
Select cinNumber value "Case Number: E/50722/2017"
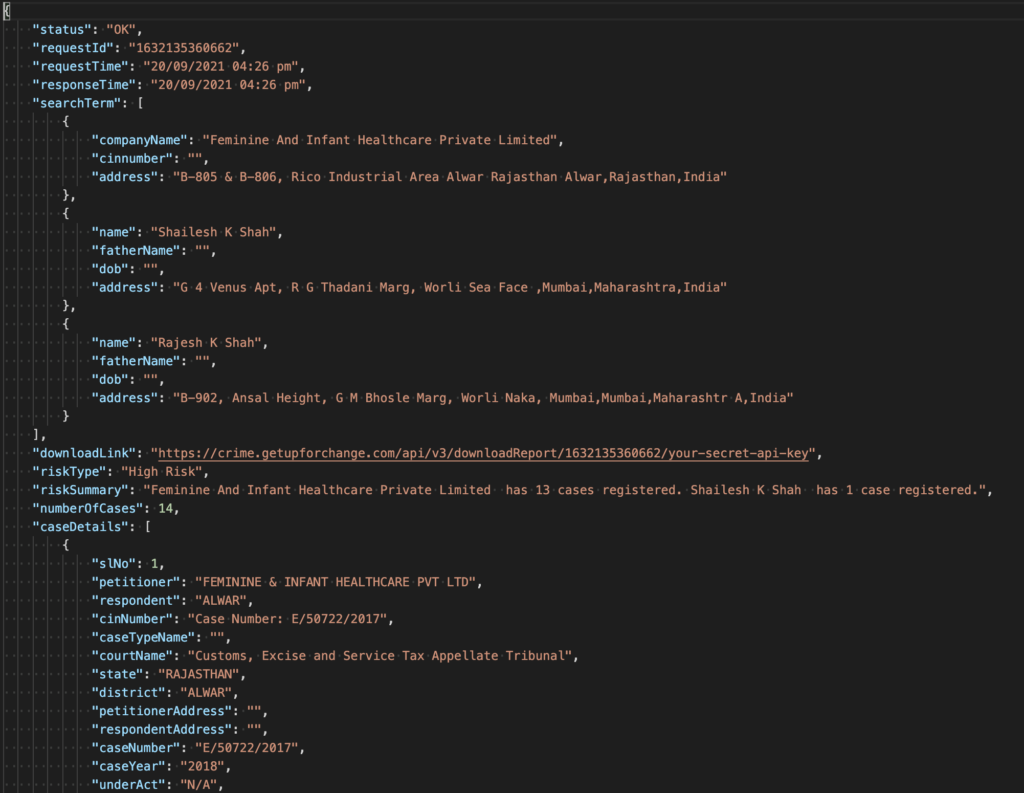pos(287,619)
